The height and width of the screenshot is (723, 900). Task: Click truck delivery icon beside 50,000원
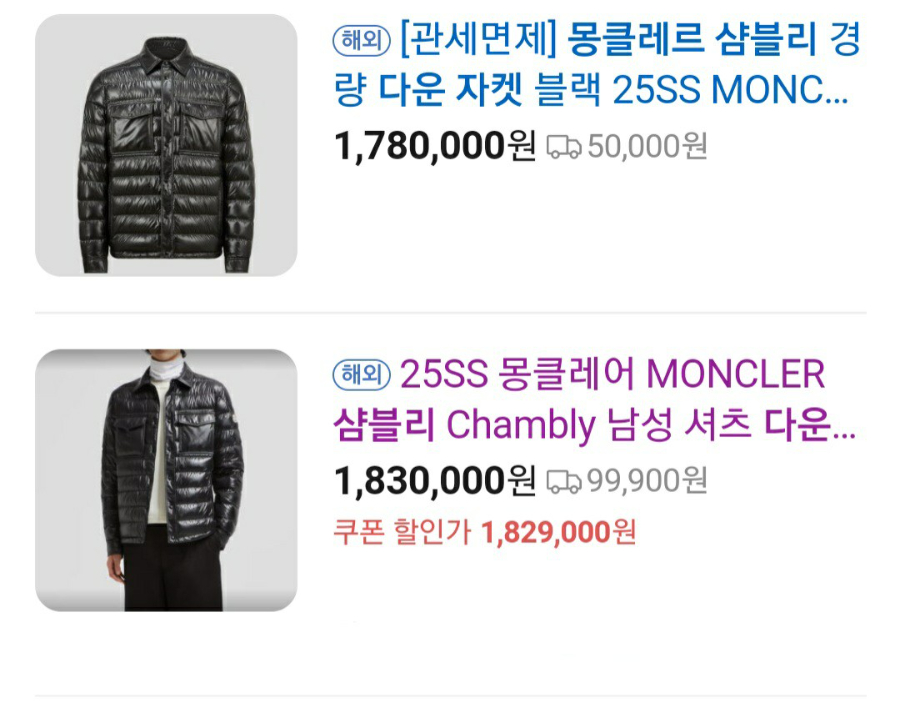[564, 146]
